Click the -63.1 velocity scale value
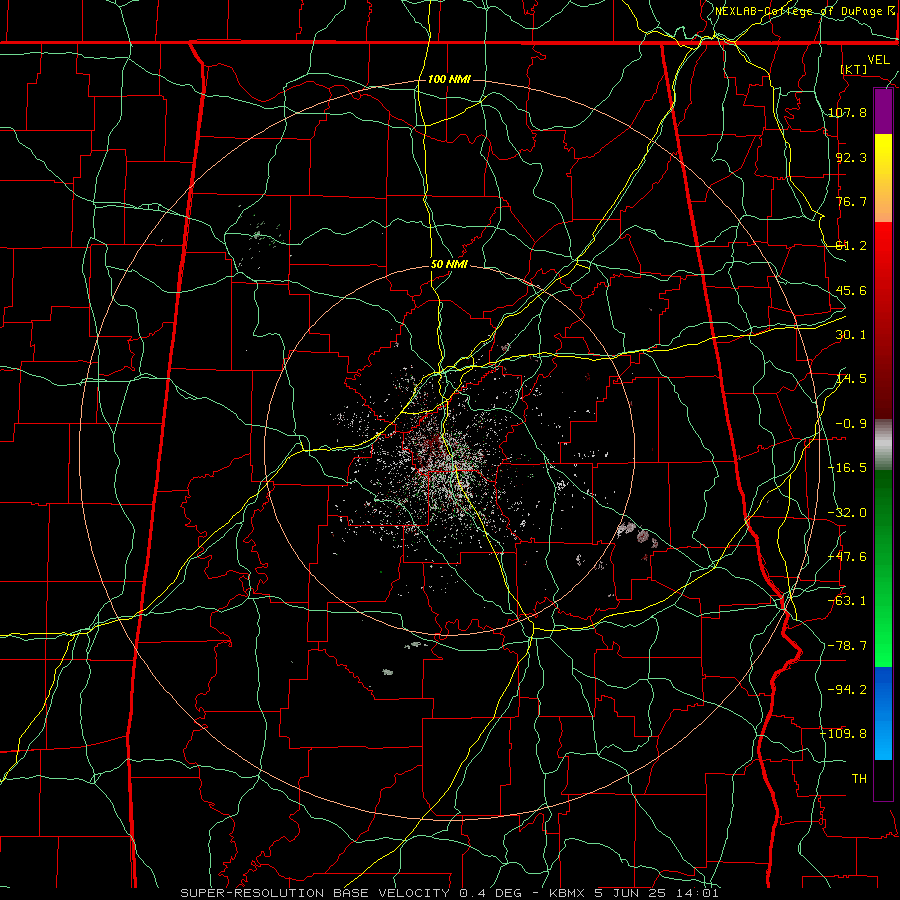This screenshot has height=900, width=900. coord(847,601)
